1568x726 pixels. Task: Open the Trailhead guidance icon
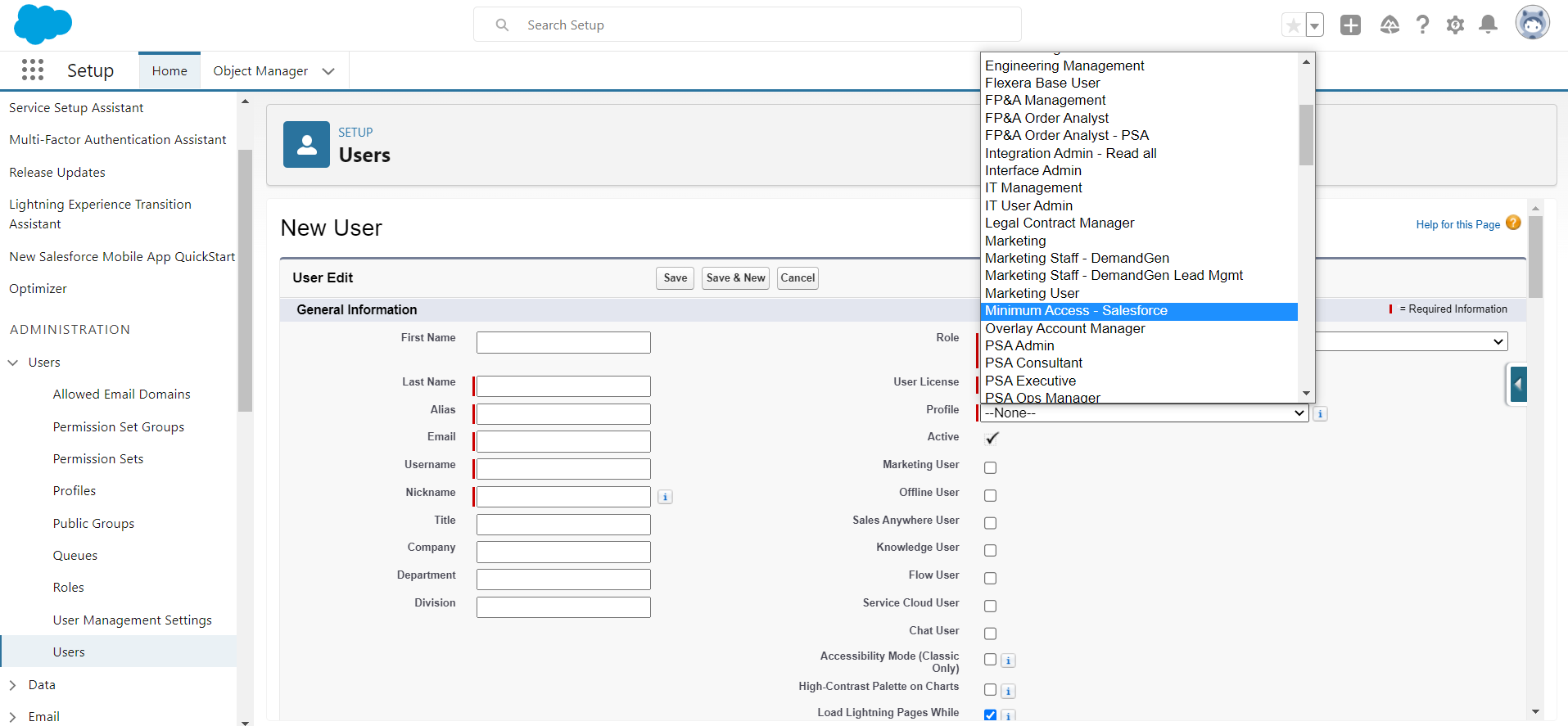tap(1390, 25)
